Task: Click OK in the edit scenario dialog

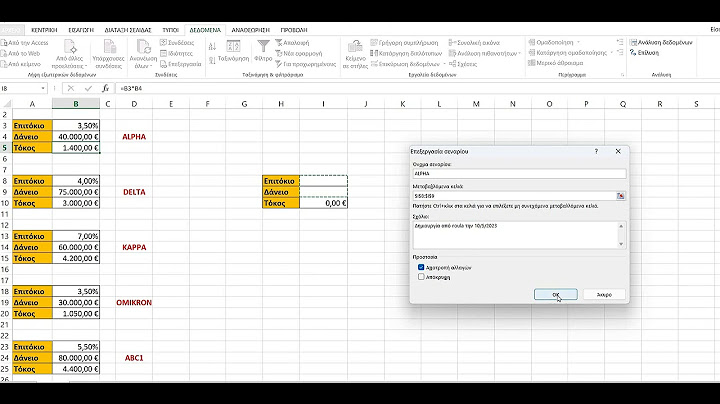Action: [556, 295]
